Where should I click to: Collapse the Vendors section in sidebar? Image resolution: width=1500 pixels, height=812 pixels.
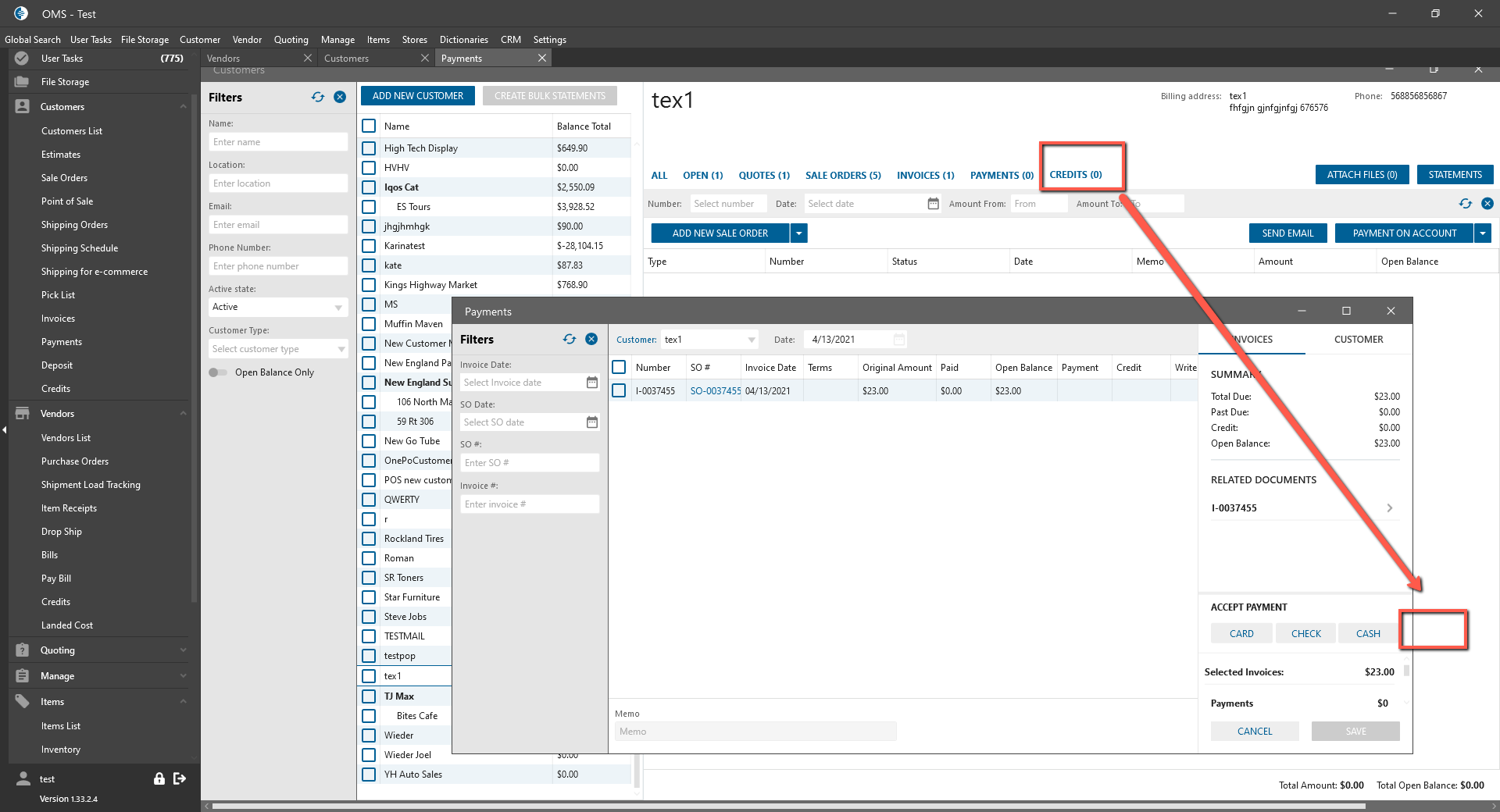tap(184, 414)
